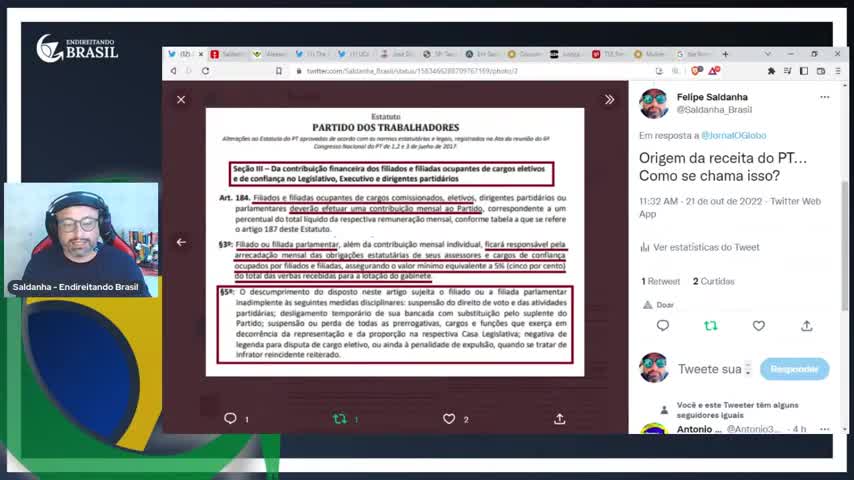Viewport: 854px width, 480px height.
Task: Open the Extensions puzzle icon
Action: [x=771, y=71]
